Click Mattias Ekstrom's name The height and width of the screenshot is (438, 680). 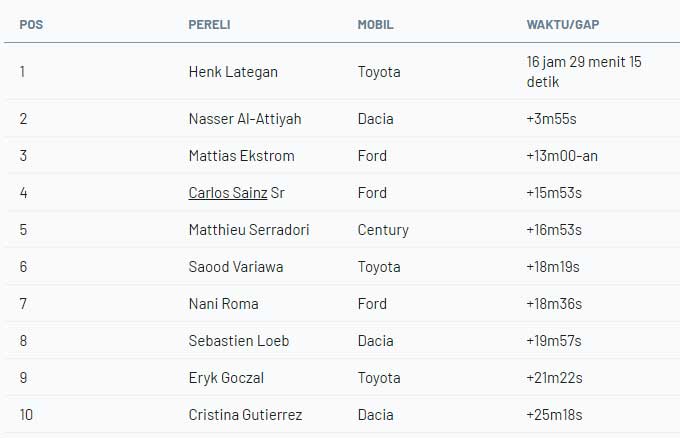pyautogui.click(x=241, y=156)
